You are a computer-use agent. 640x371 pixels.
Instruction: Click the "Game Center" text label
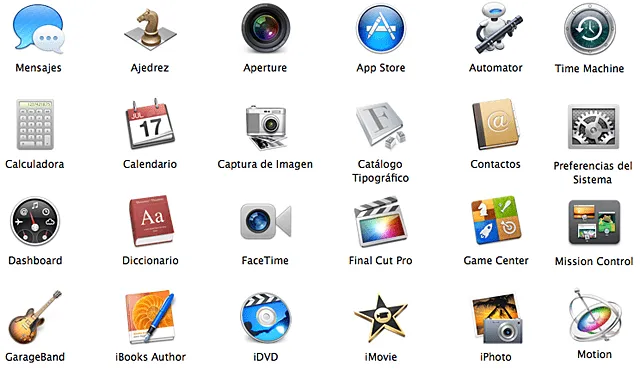(496, 260)
